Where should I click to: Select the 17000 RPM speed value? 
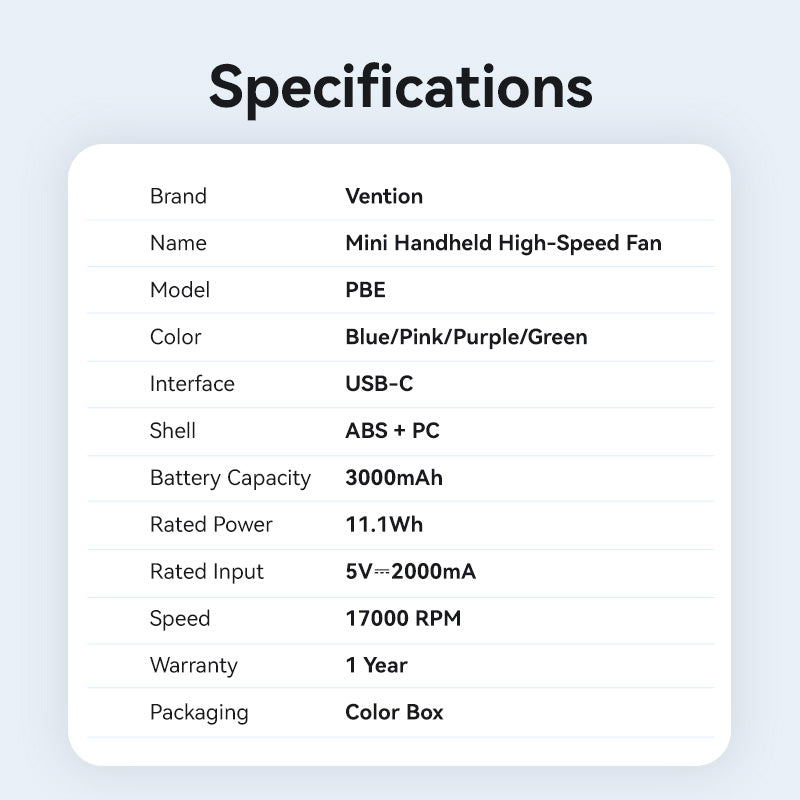click(403, 619)
